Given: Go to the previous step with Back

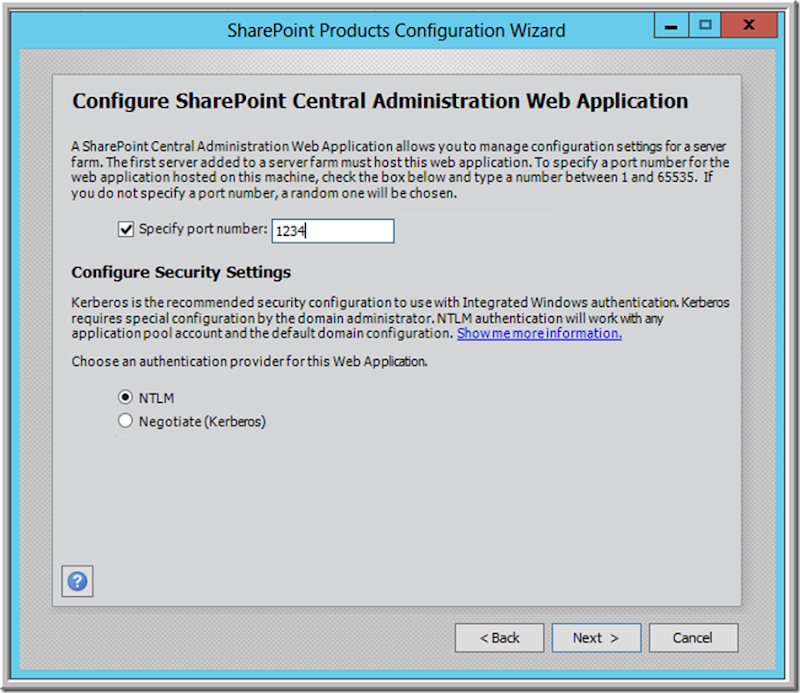Looking at the screenshot, I should (499, 638).
